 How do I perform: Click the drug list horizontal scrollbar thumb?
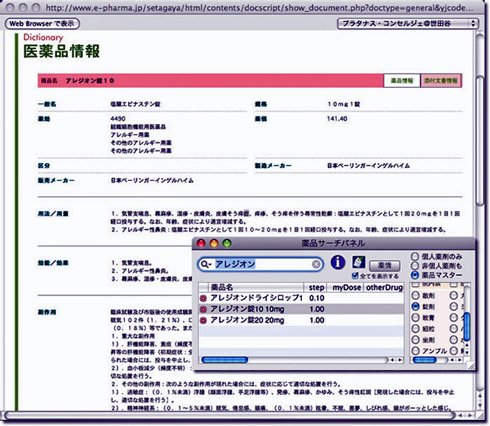click(x=225, y=359)
